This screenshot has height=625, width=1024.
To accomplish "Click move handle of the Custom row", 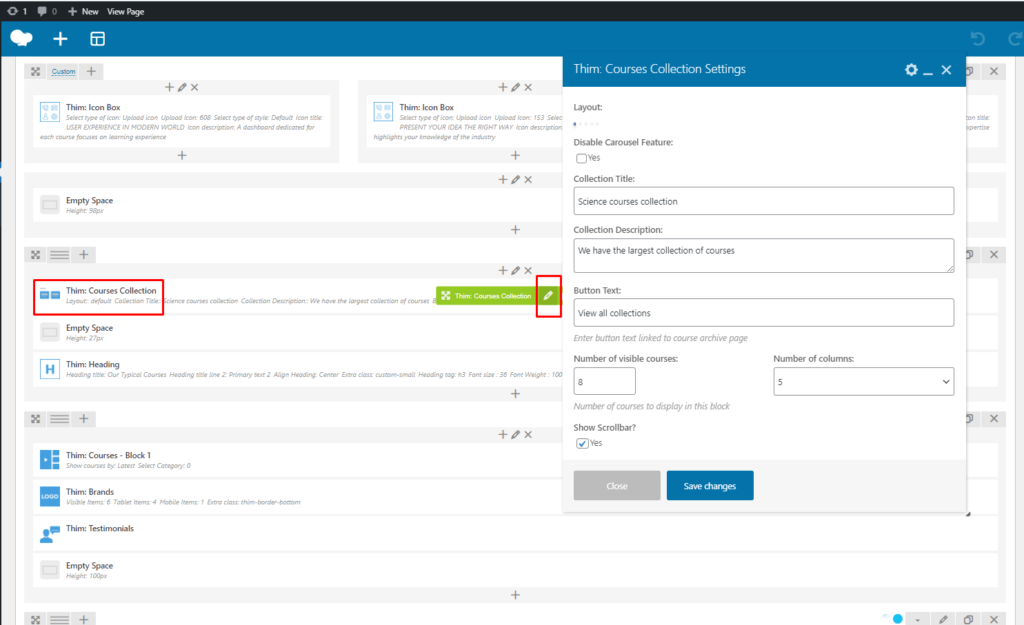I will click(36, 71).
